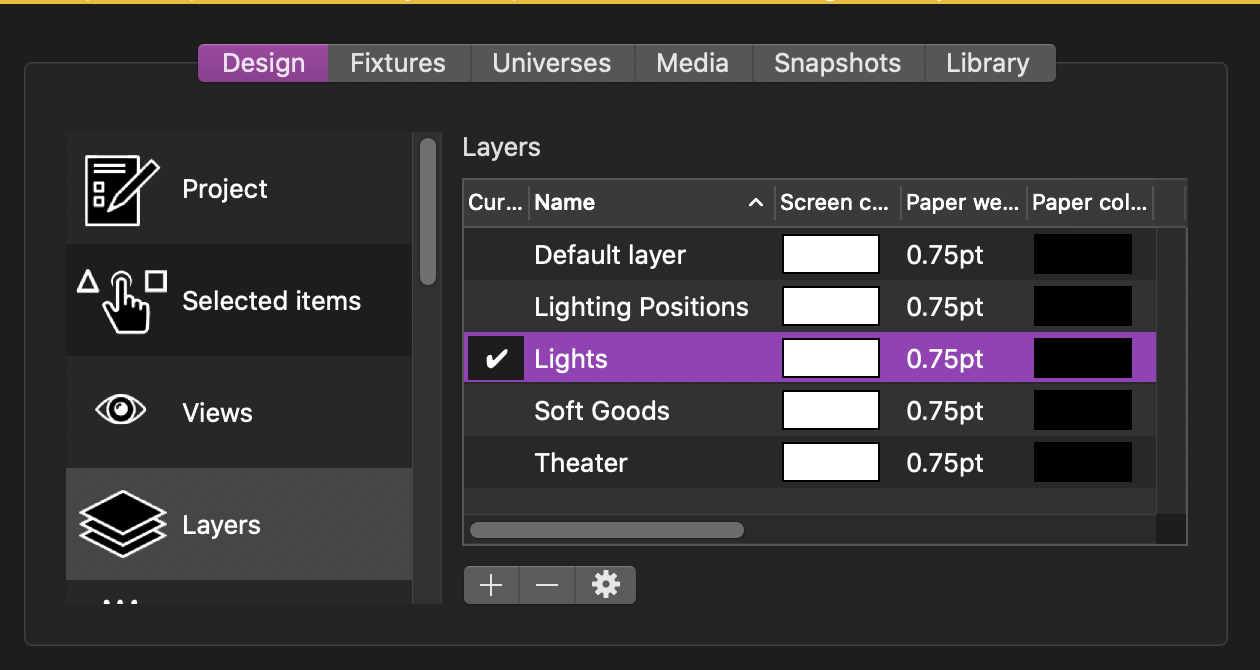Add a new layer with the plus button

(491, 585)
